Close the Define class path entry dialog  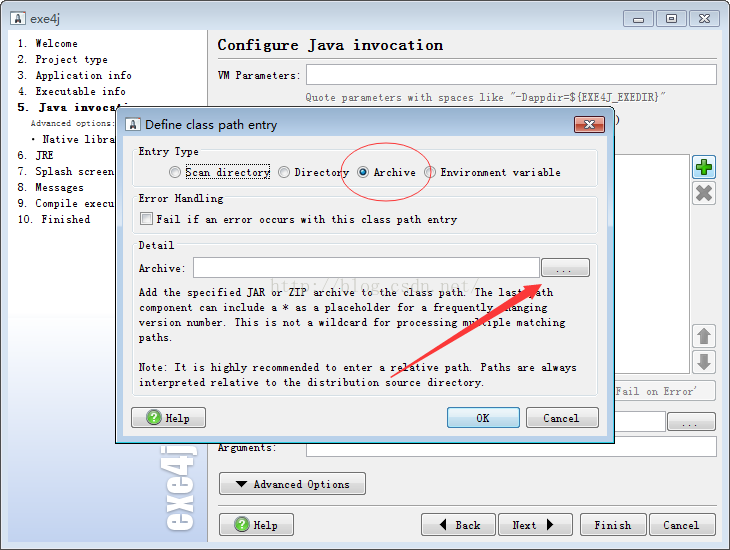589,124
